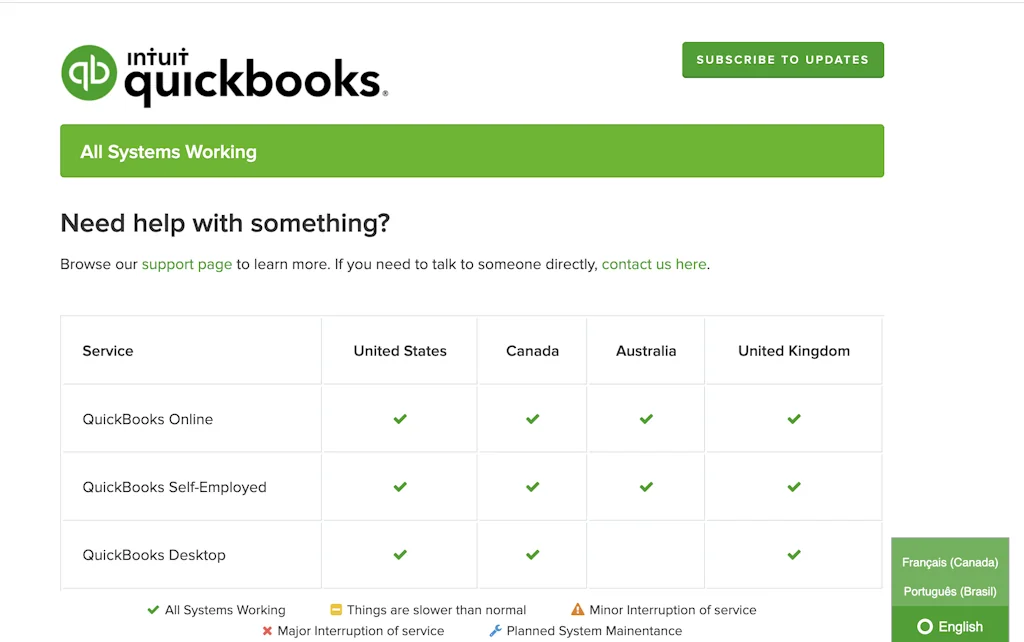1024x642 pixels.
Task: Click the QuickBooks green logo icon
Action: click(x=89, y=73)
